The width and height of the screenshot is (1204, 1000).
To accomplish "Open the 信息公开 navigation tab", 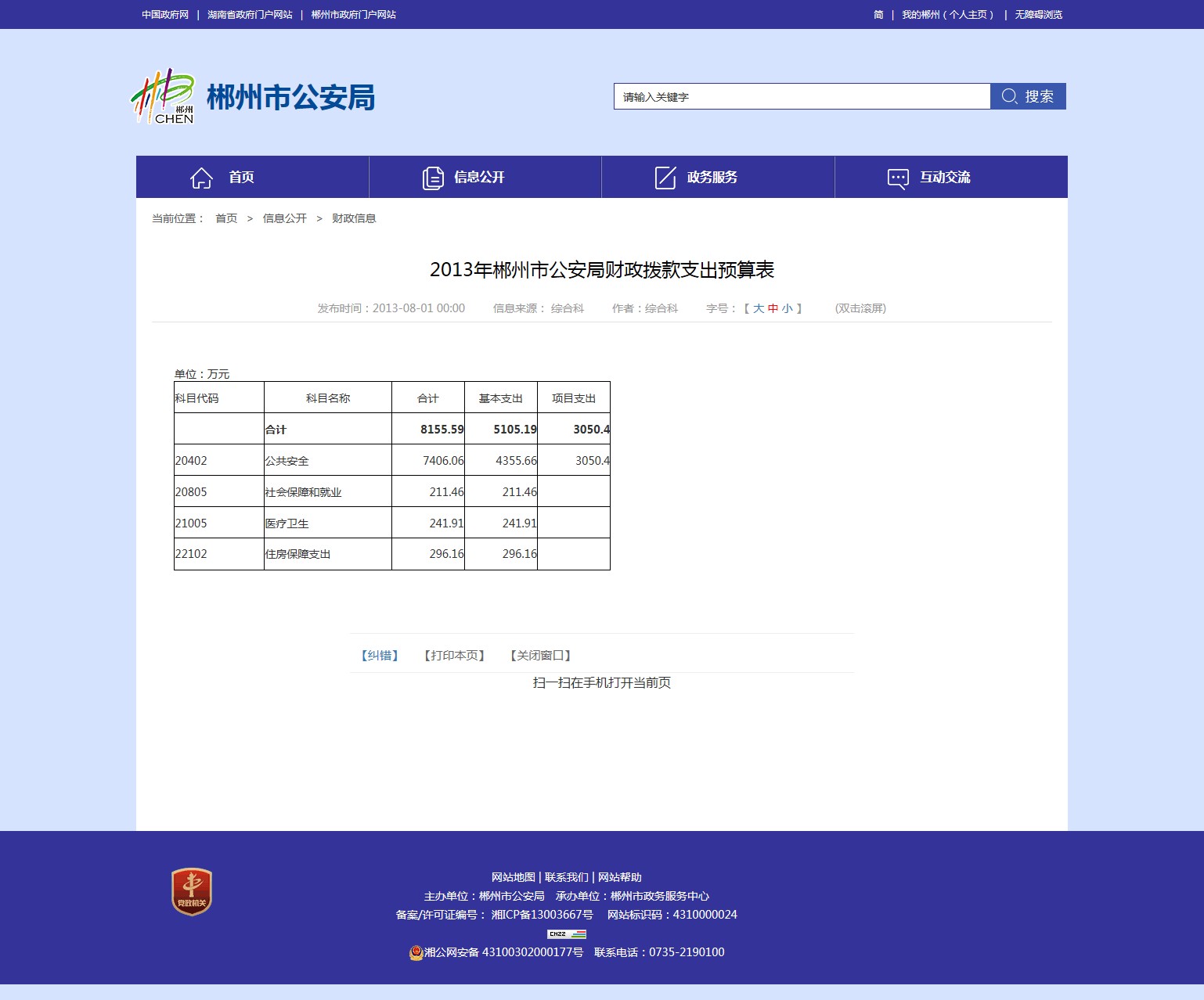I will (x=485, y=177).
